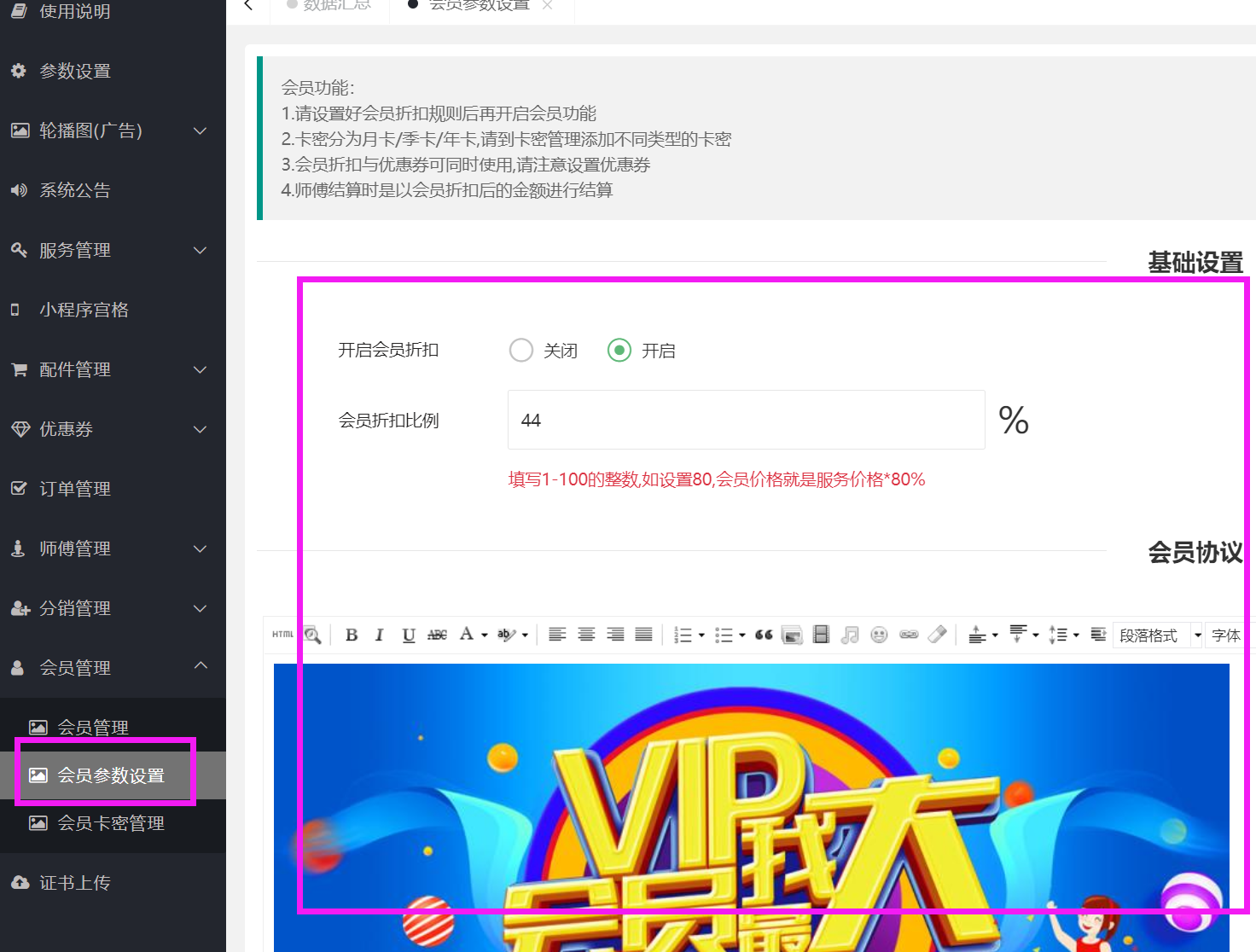The height and width of the screenshot is (952, 1256).
Task: Apply italic formatting in the editor
Action: [x=380, y=635]
